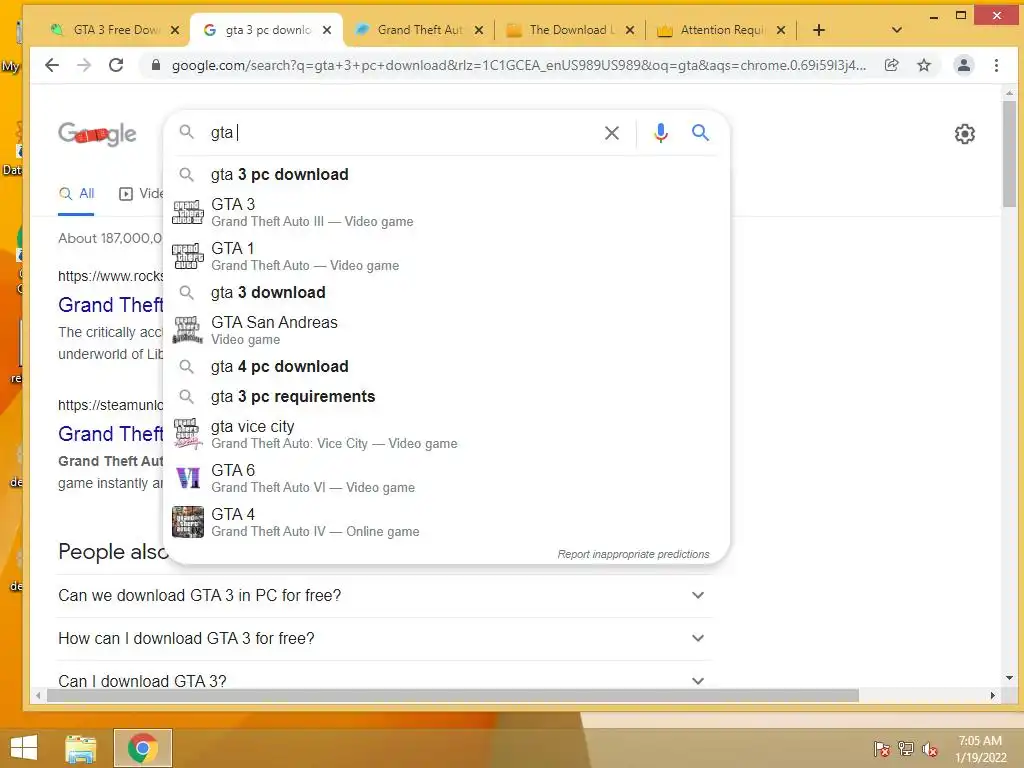
Task: Share this page from address bar
Action: (x=891, y=65)
